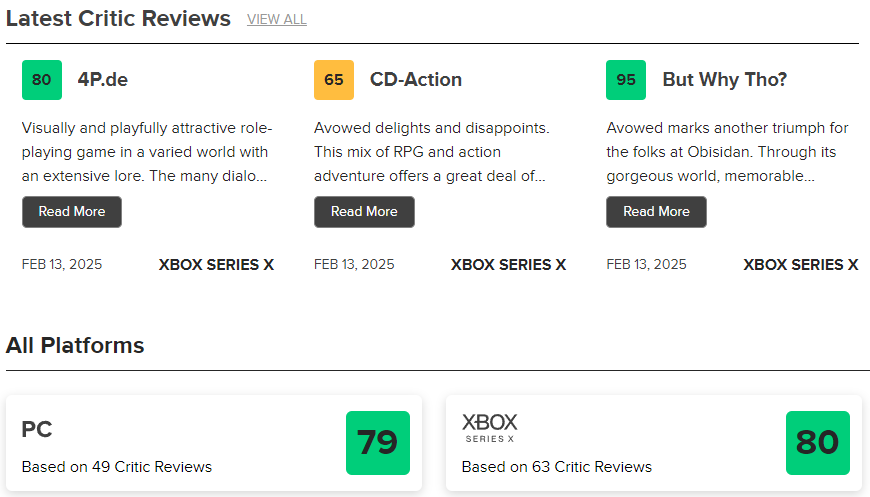This screenshot has width=870, height=497.
Task: Select the PC platform card title
Action: tap(37, 429)
